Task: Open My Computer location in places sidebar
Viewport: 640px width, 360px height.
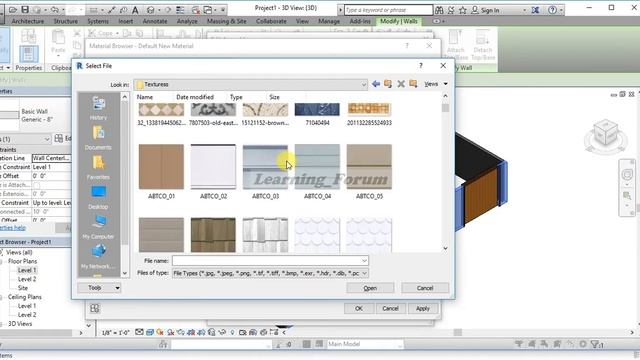Action: tap(98, 228)
